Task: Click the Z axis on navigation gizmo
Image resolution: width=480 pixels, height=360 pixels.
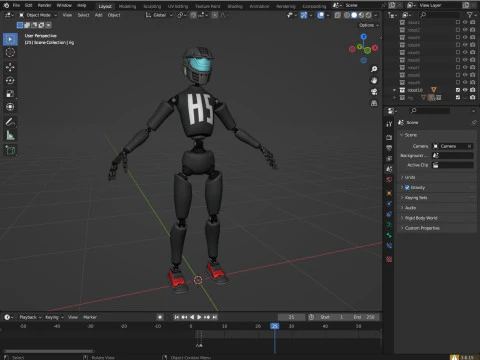Action: click(x=364, y=36)
